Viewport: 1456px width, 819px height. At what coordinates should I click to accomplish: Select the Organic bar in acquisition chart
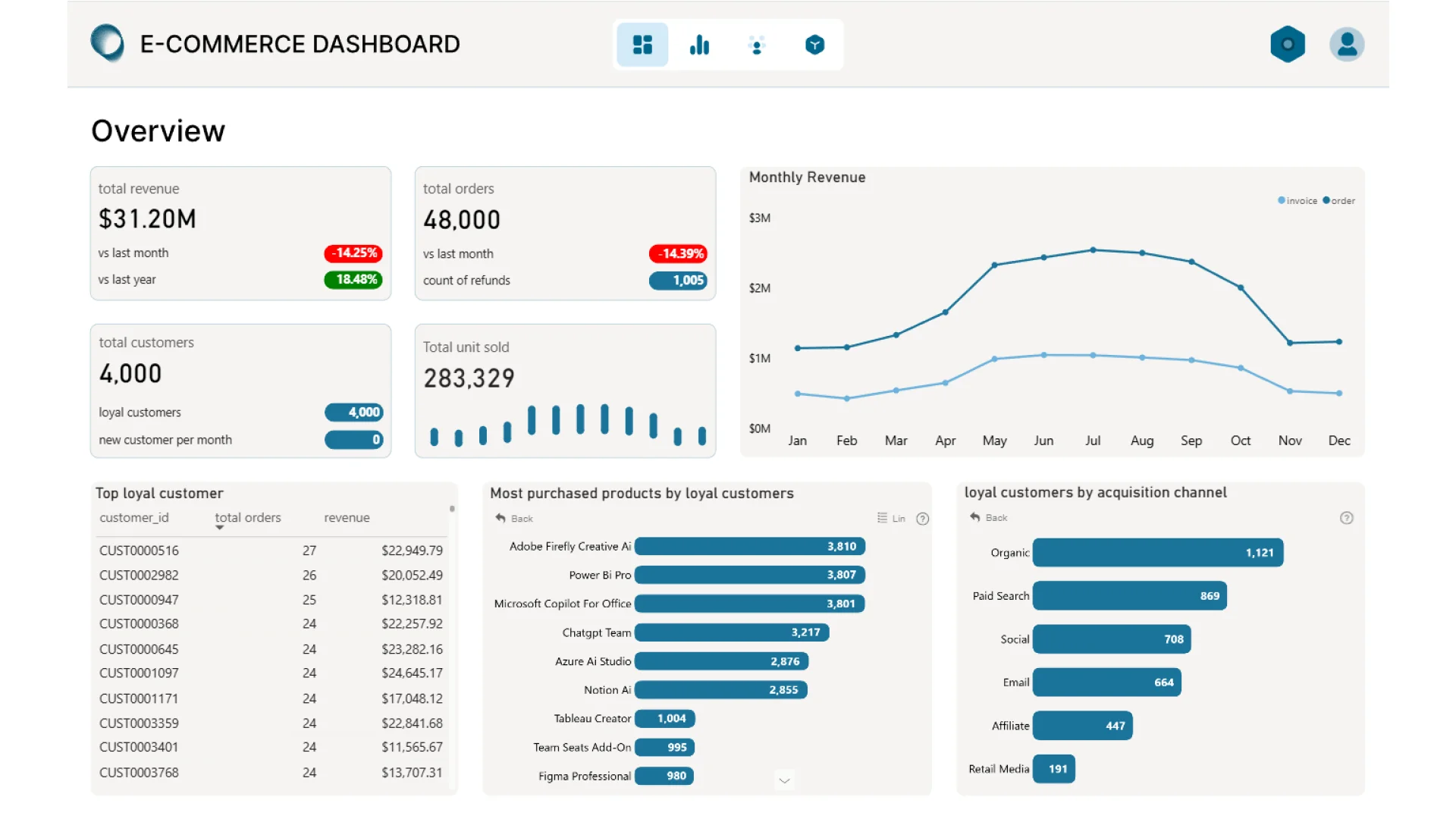[1157, 553]
